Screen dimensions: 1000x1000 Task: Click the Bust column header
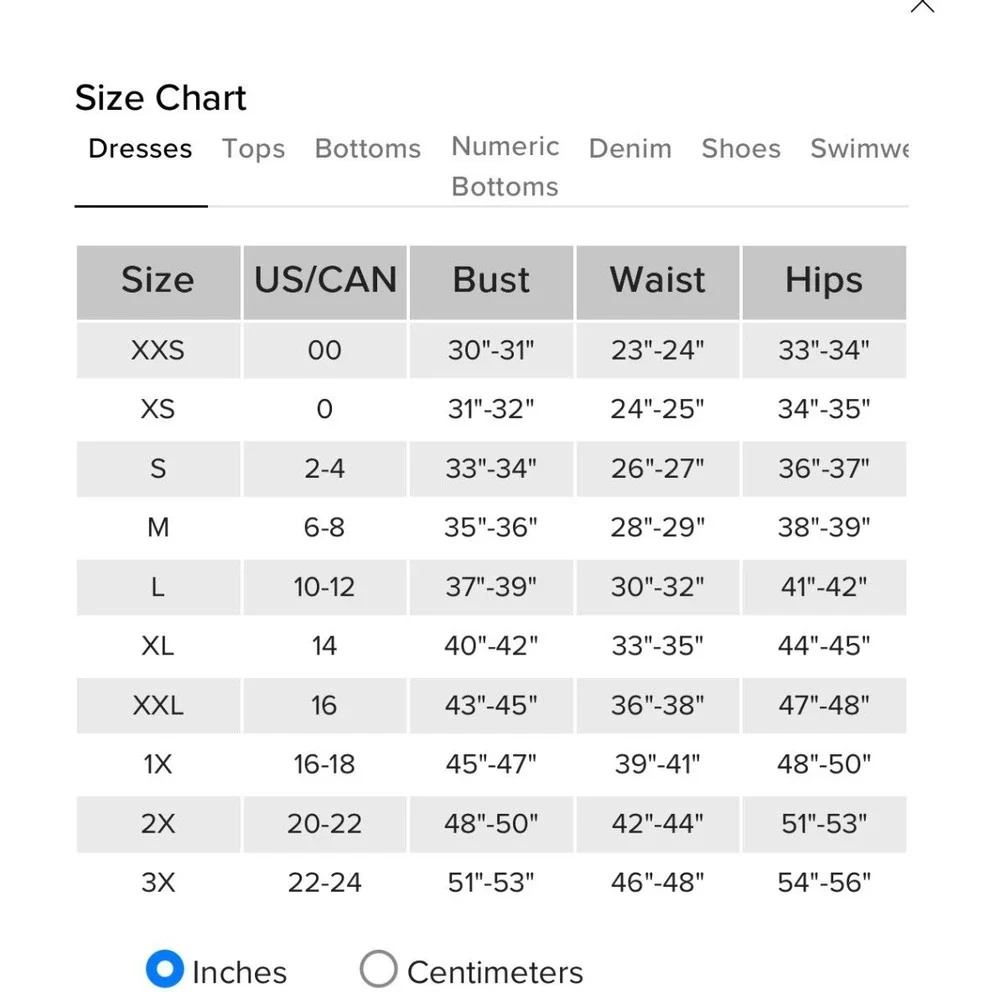pyautogui.click(x=491, y=281)
